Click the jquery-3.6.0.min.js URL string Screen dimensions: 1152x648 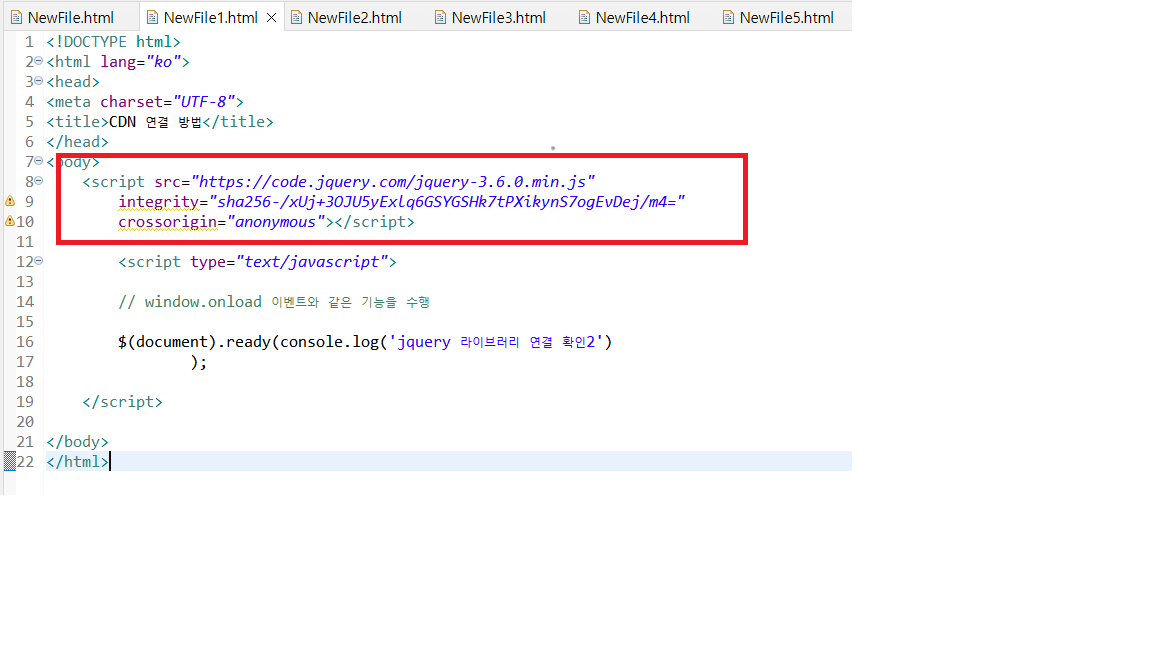pyautogui.click(x=393, y=181)
